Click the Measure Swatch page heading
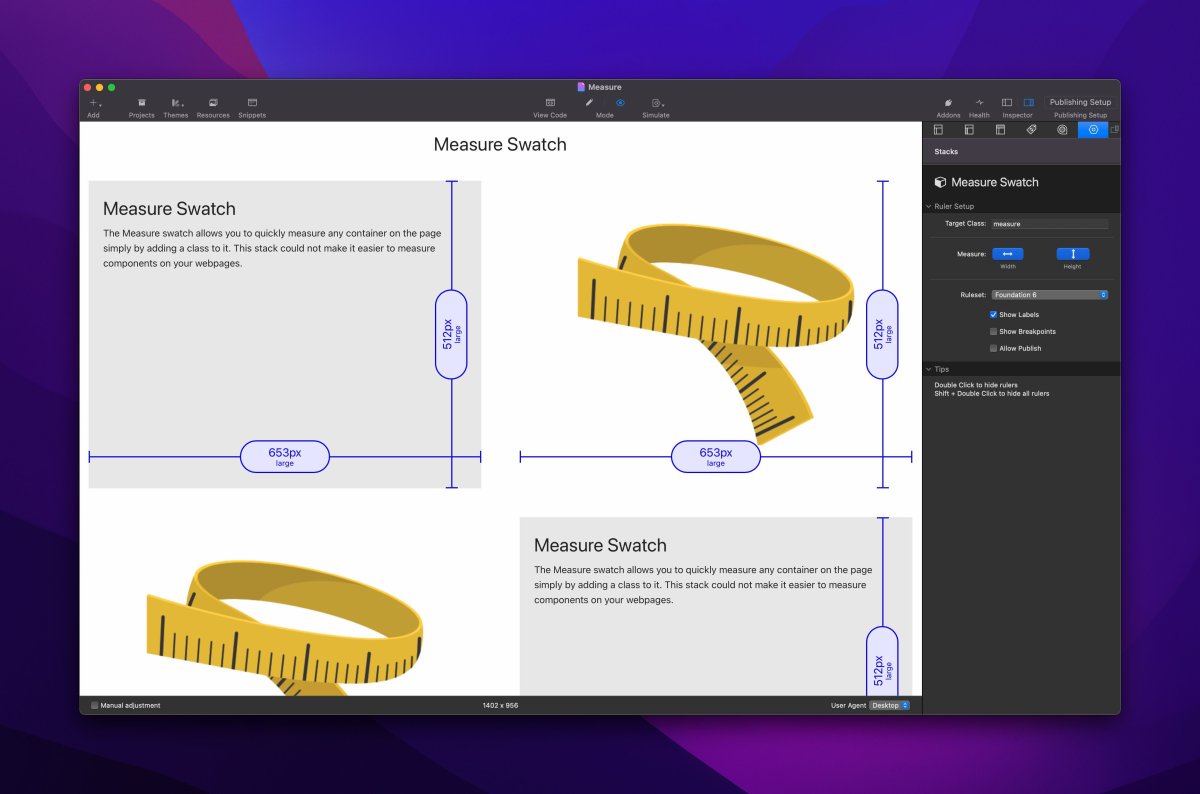1200x794 pixels. pyautogui.click(x=500, y=144)
